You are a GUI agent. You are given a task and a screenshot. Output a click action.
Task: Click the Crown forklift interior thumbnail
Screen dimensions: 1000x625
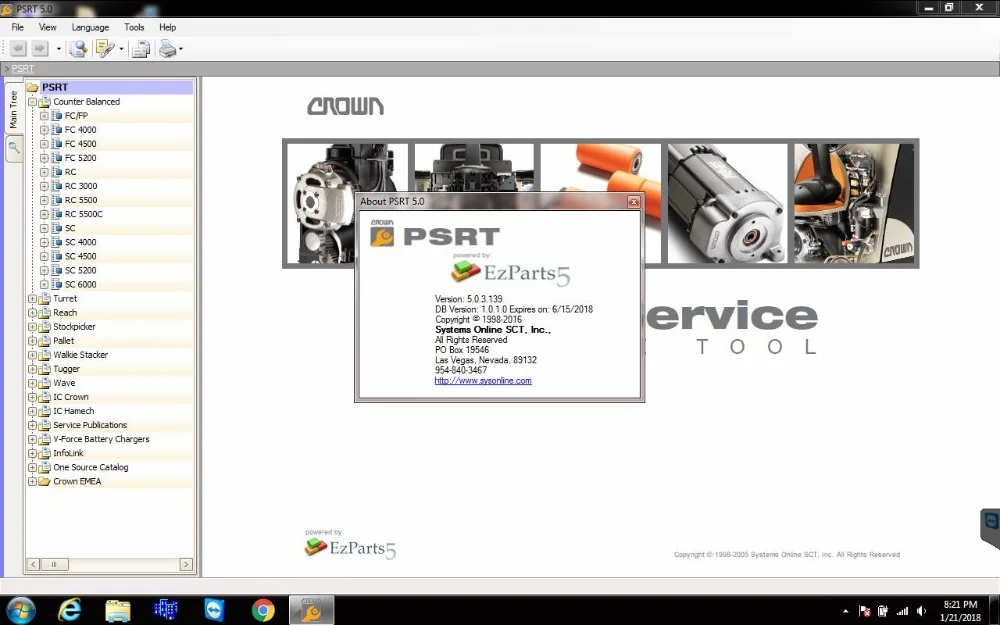coord(853,203)
